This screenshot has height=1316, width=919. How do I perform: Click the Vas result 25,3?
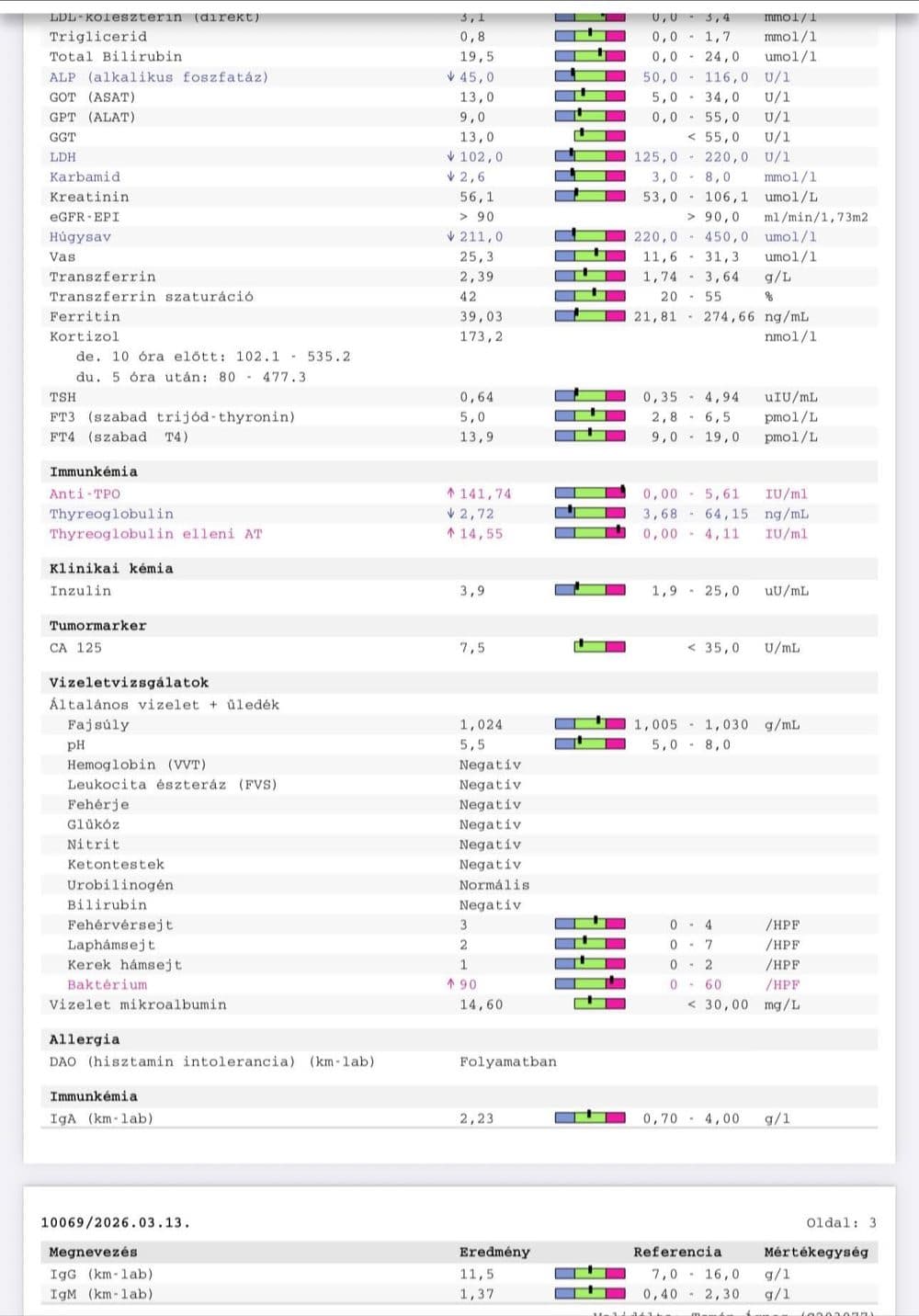click(x=477, y=256)
